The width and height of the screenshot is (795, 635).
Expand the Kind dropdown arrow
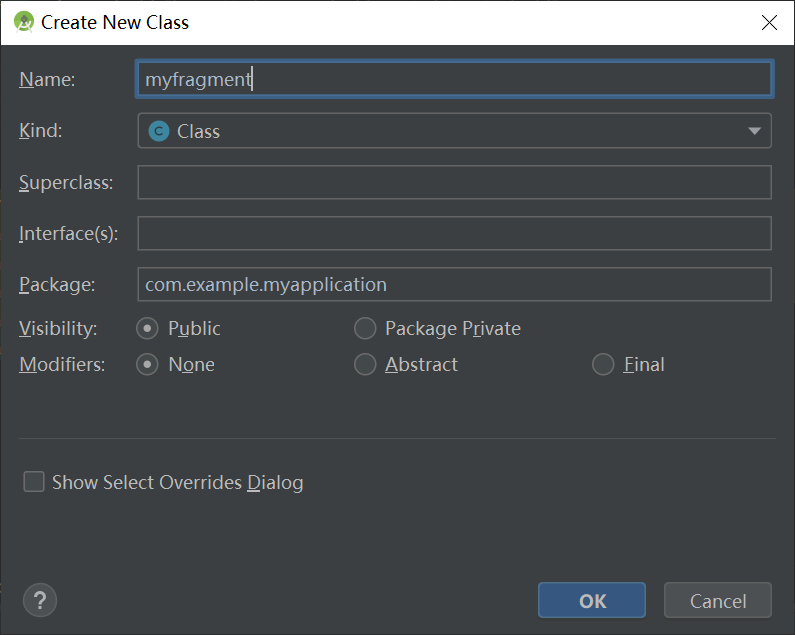click(x=754, y=131)
